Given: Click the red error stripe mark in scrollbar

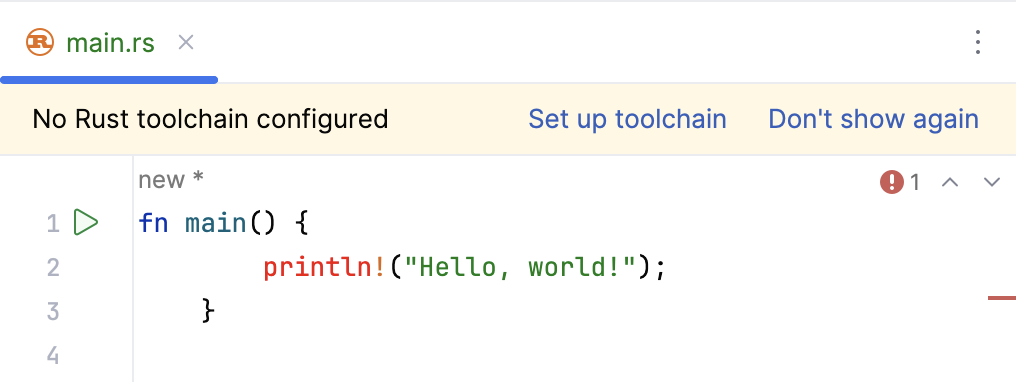Looking at the screenshot, I should pyautogui.click(x=1002, y=298).
